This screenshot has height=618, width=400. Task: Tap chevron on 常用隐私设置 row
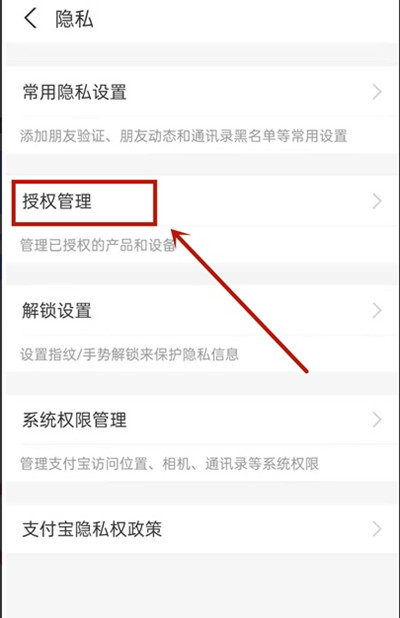[377, 92]
